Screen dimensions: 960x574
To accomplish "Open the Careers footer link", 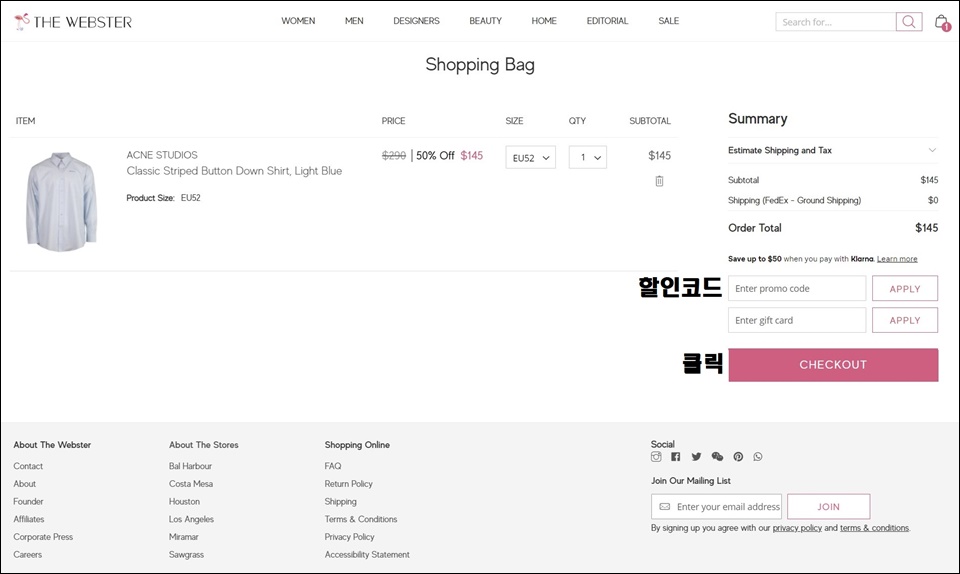I will [28, 554].
